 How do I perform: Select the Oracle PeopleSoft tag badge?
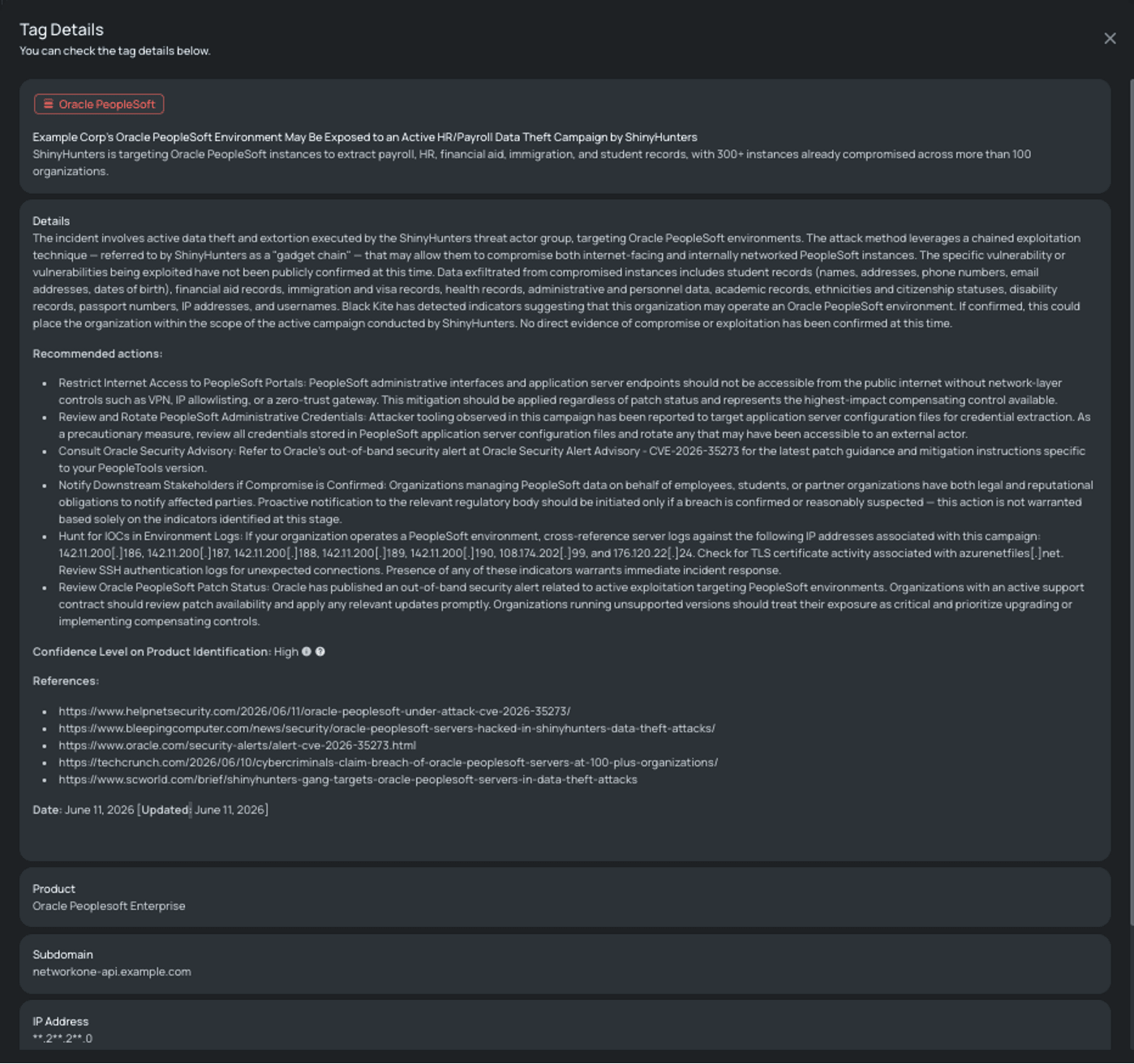tap(99, 104)
